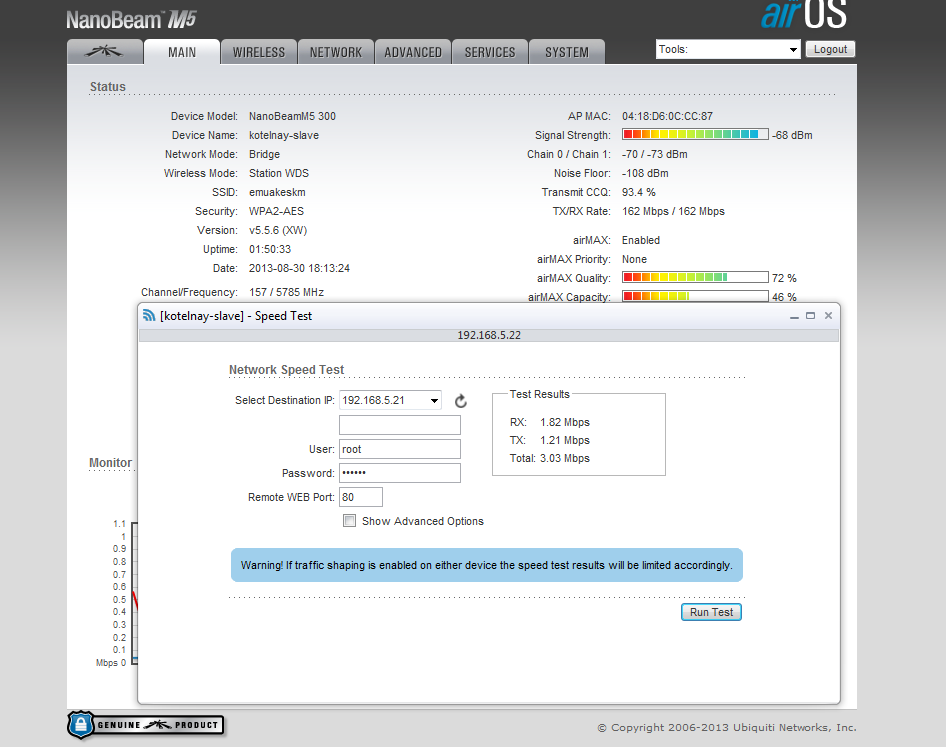The image size is (946, 747).
Task: Click the NanoBeam M5 logo
Action: (x=132, y=20)
